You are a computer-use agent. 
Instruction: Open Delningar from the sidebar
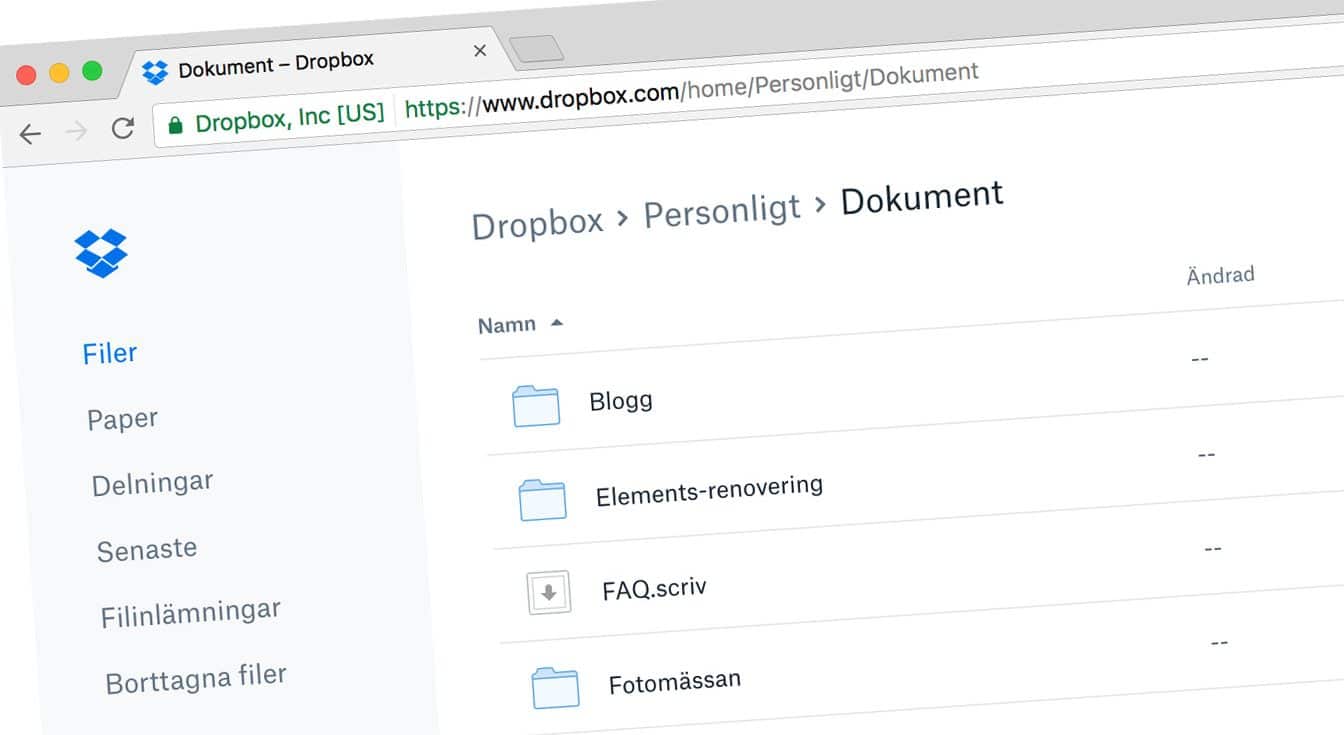coord(151,483)
